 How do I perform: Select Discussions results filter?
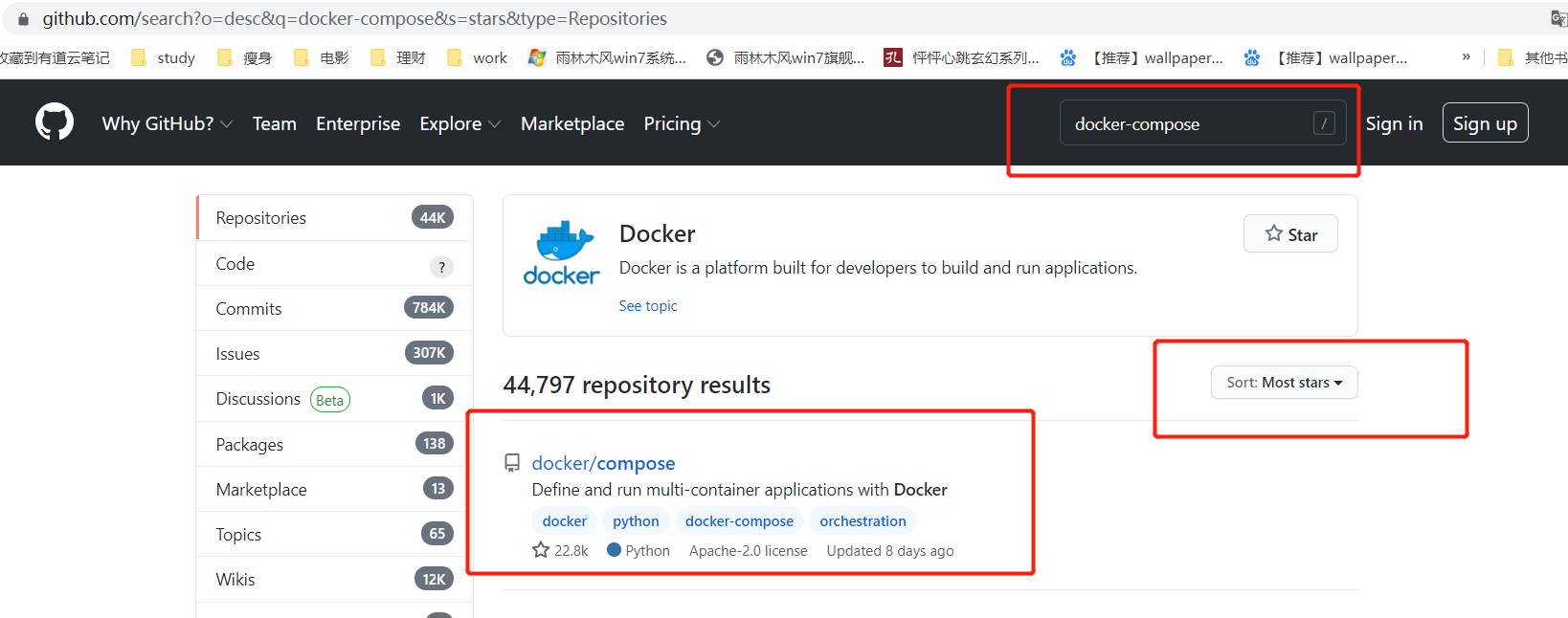pyautogui.click(x=335, y=399)
